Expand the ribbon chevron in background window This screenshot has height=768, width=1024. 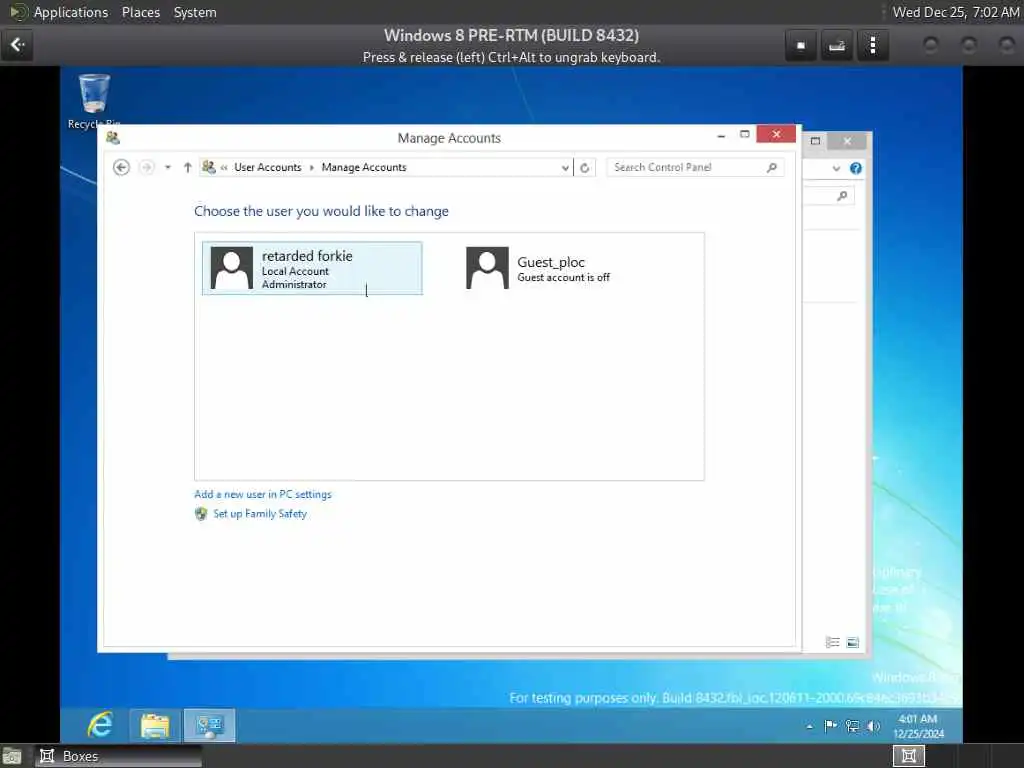(x=836, y=168)
